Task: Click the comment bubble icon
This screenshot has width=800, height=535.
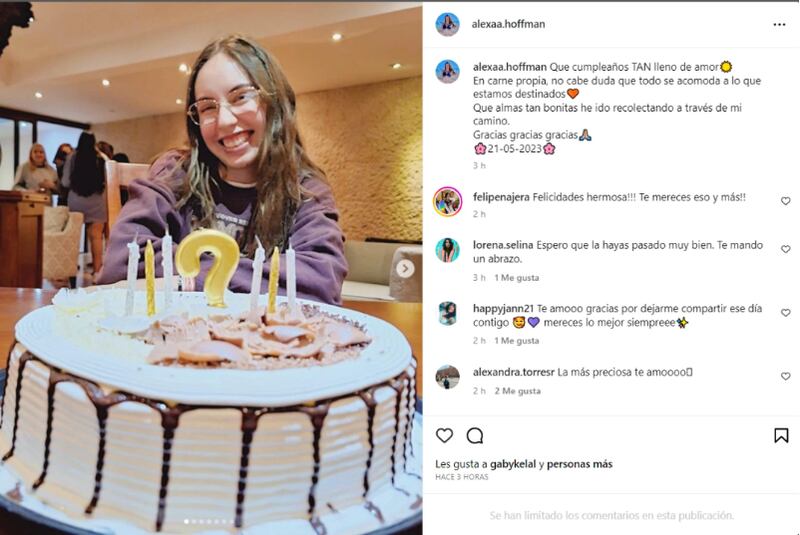Action: (x=474, y=436)
